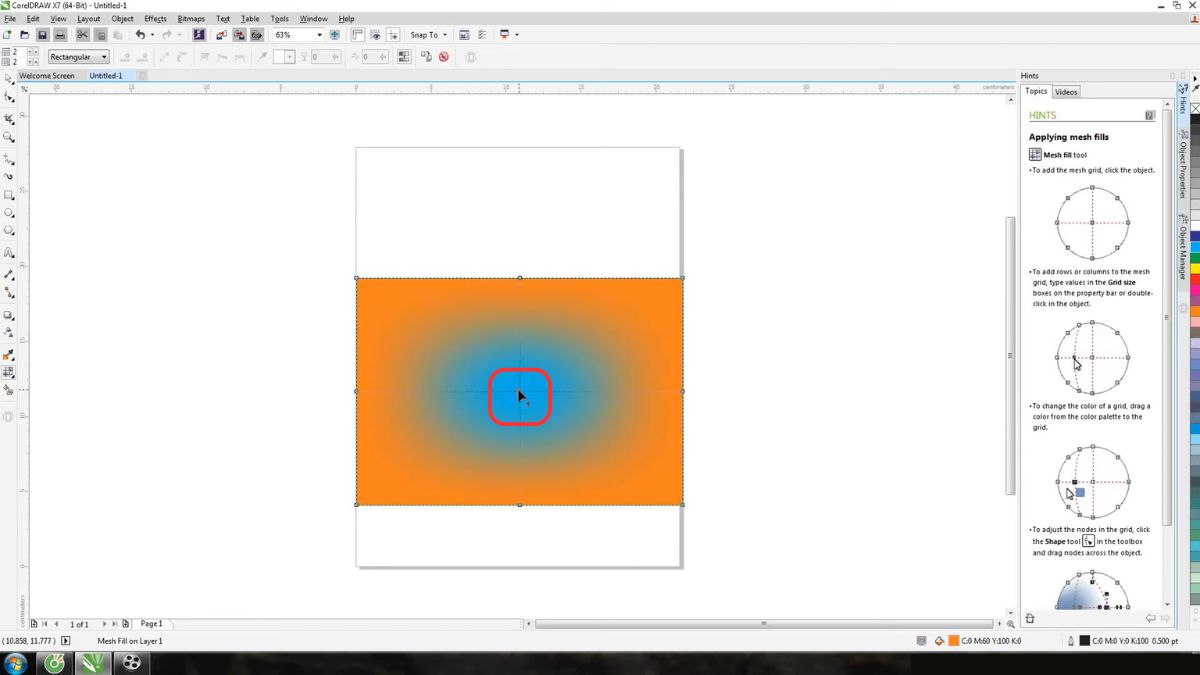
Task: Click the film reel taskbar icon
Action: [x=131, y=663]
